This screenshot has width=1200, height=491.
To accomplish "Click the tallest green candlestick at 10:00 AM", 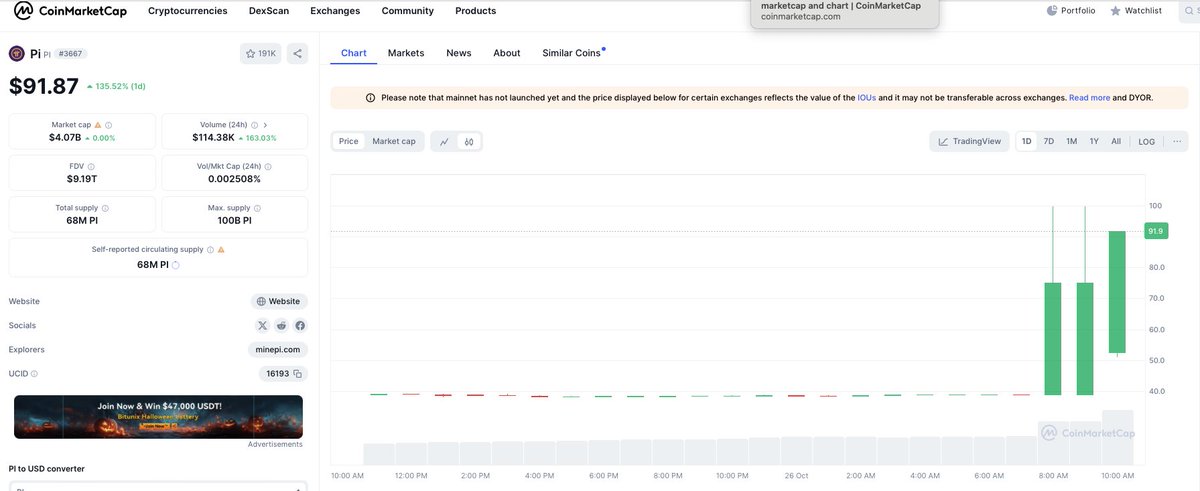I will tap(1117, 291).
